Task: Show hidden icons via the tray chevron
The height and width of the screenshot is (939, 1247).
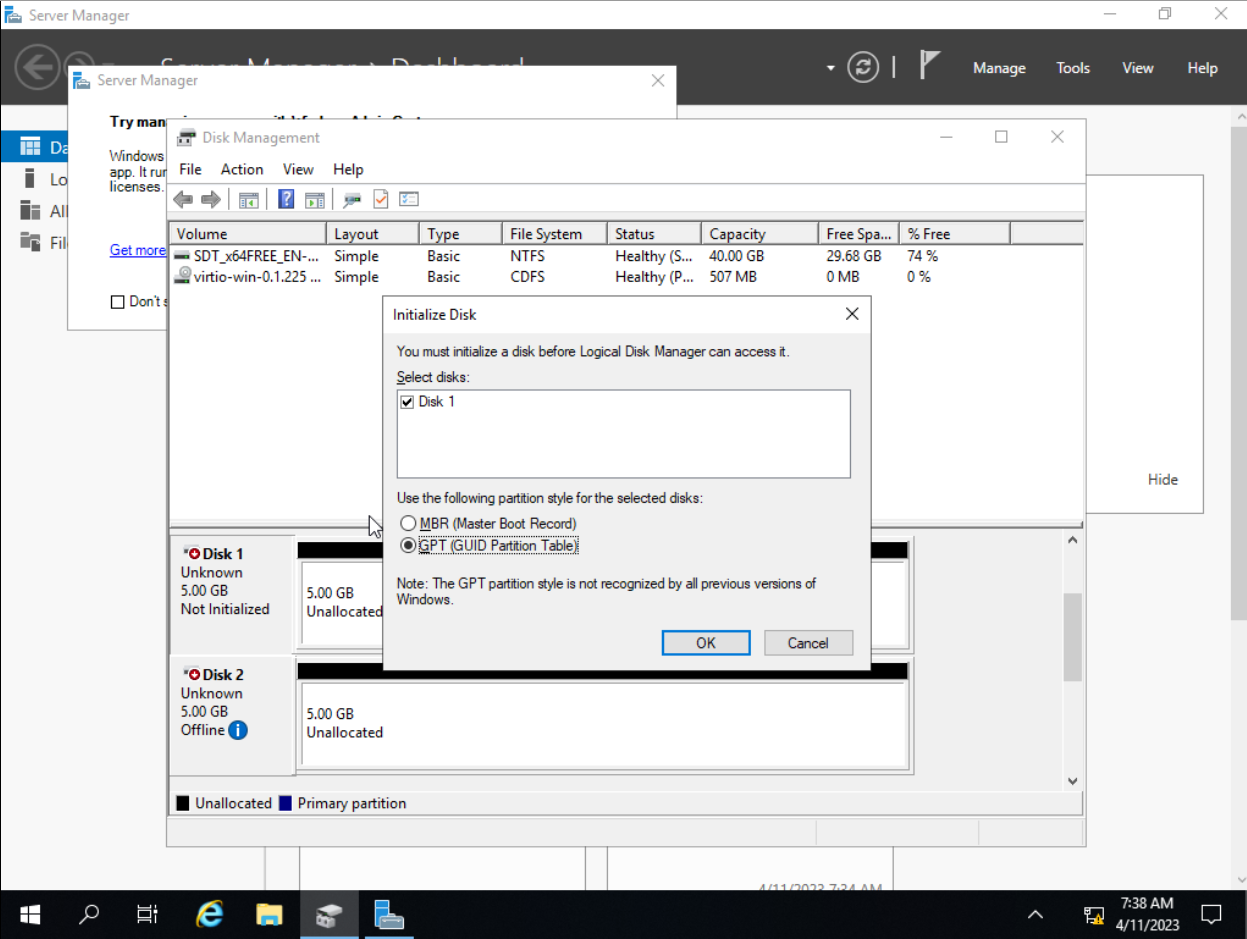Action: click(x=1035, y=914)
